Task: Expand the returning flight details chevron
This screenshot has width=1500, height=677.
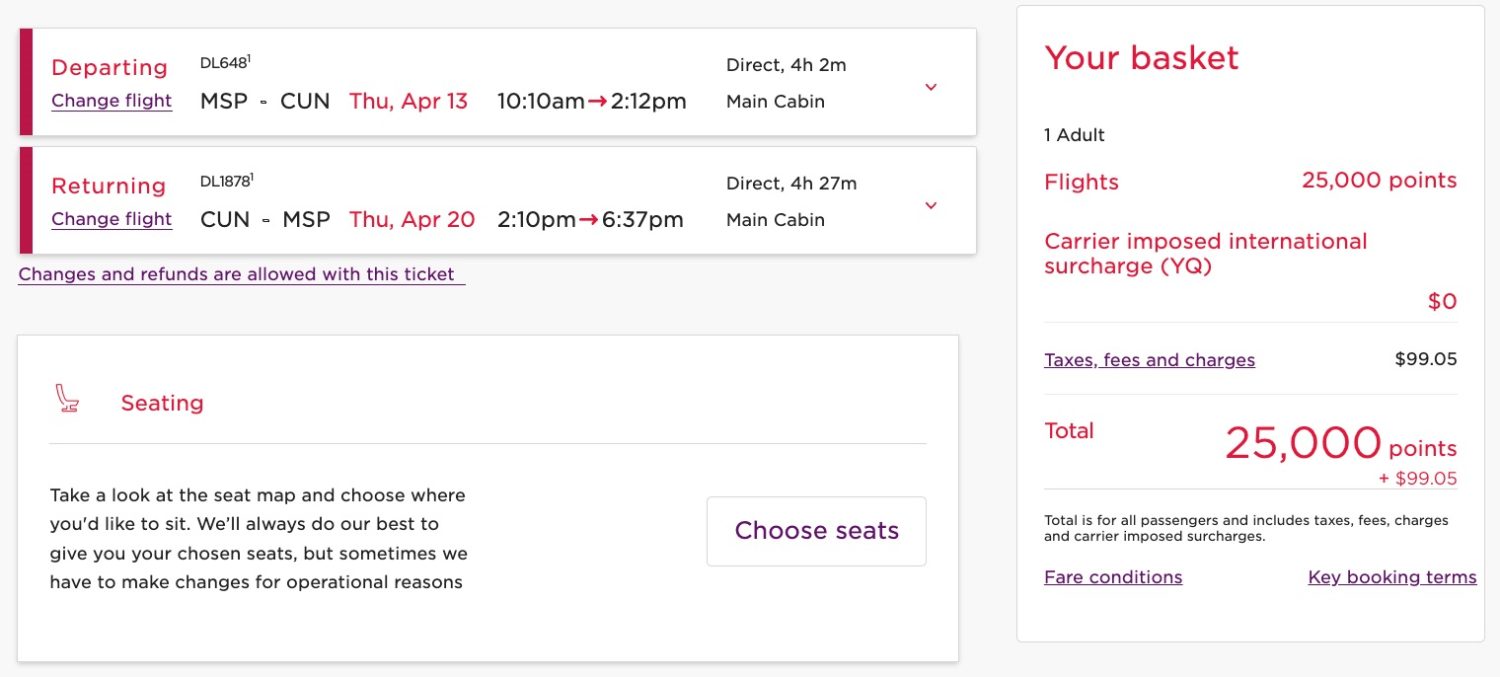Action: 931,205
